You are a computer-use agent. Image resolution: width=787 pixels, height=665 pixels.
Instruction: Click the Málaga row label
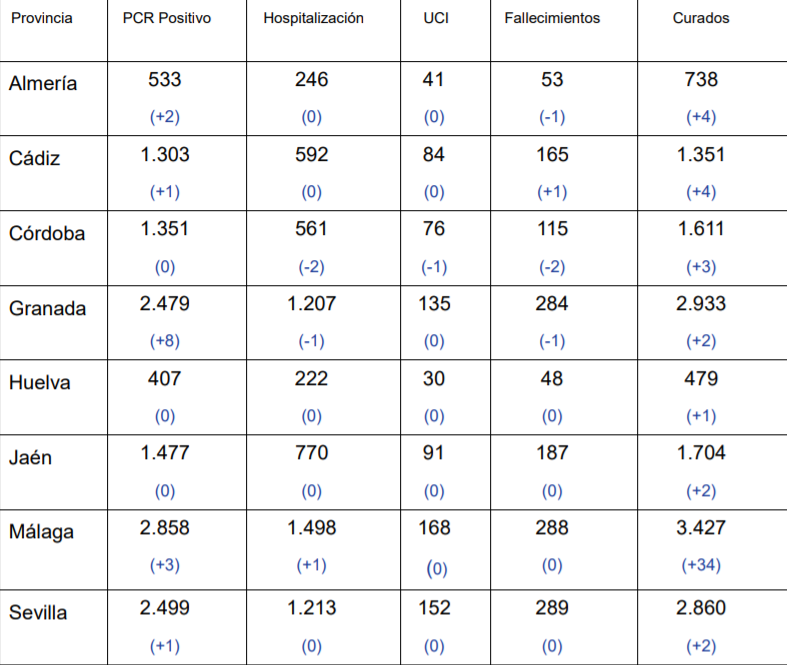(x=42, y=532)
